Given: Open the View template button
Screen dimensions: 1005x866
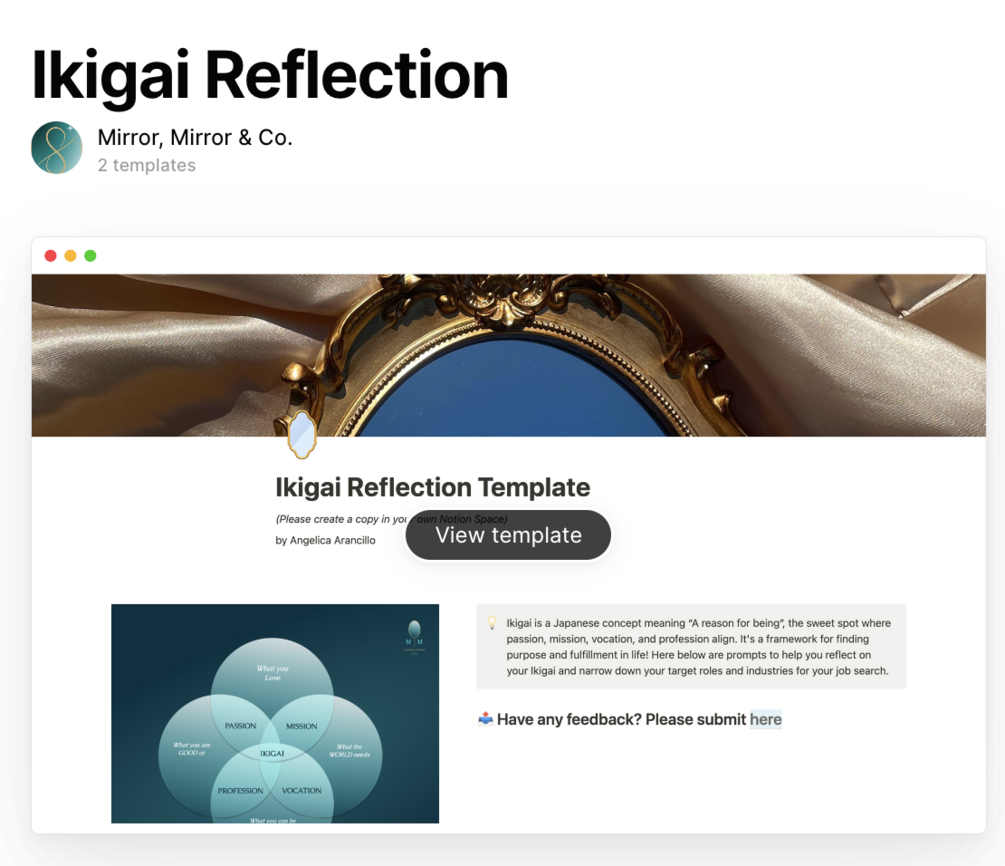Looking at the screenshot, I should [x=508, y=535].
